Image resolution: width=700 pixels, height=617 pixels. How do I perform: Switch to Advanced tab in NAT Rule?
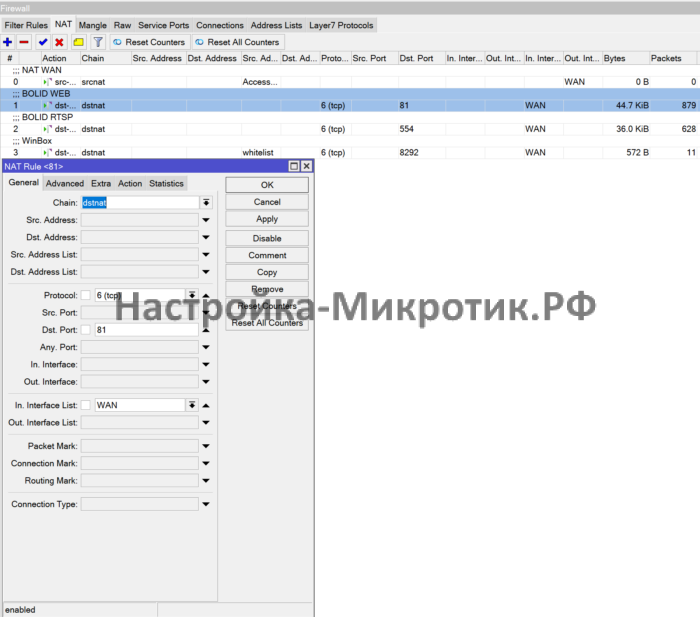click(x=65, y=183)
